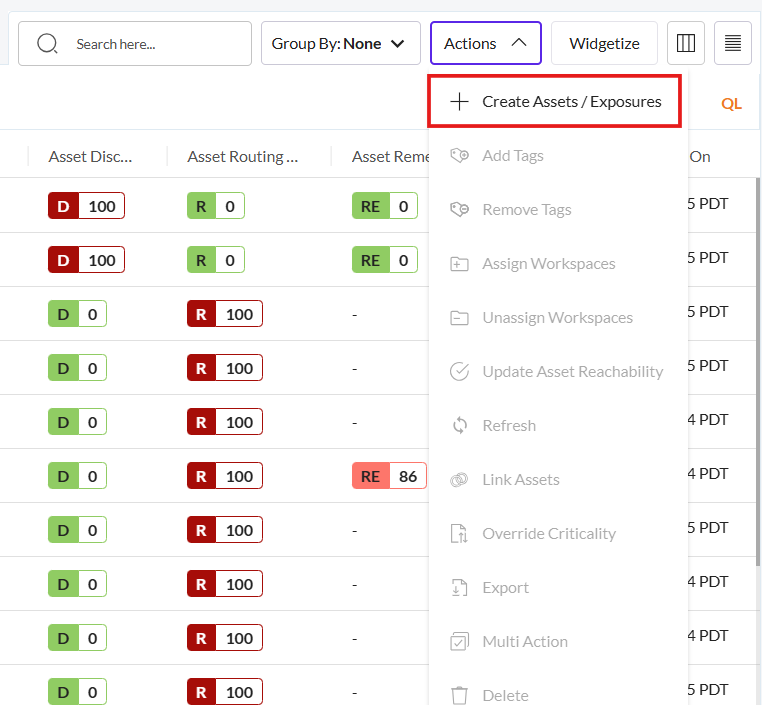Click the Unassign Workspaces folder icon
Screen dimensions: 762x705
coord(459,318)
